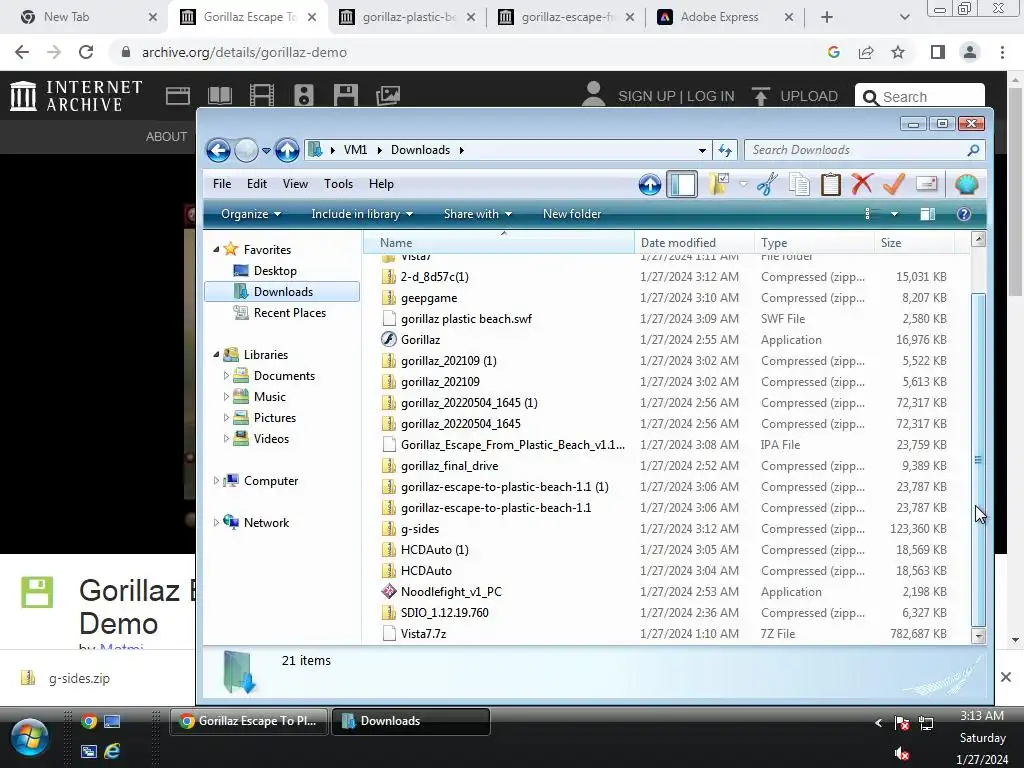Click the muted volume tray icon

[902, 753]
